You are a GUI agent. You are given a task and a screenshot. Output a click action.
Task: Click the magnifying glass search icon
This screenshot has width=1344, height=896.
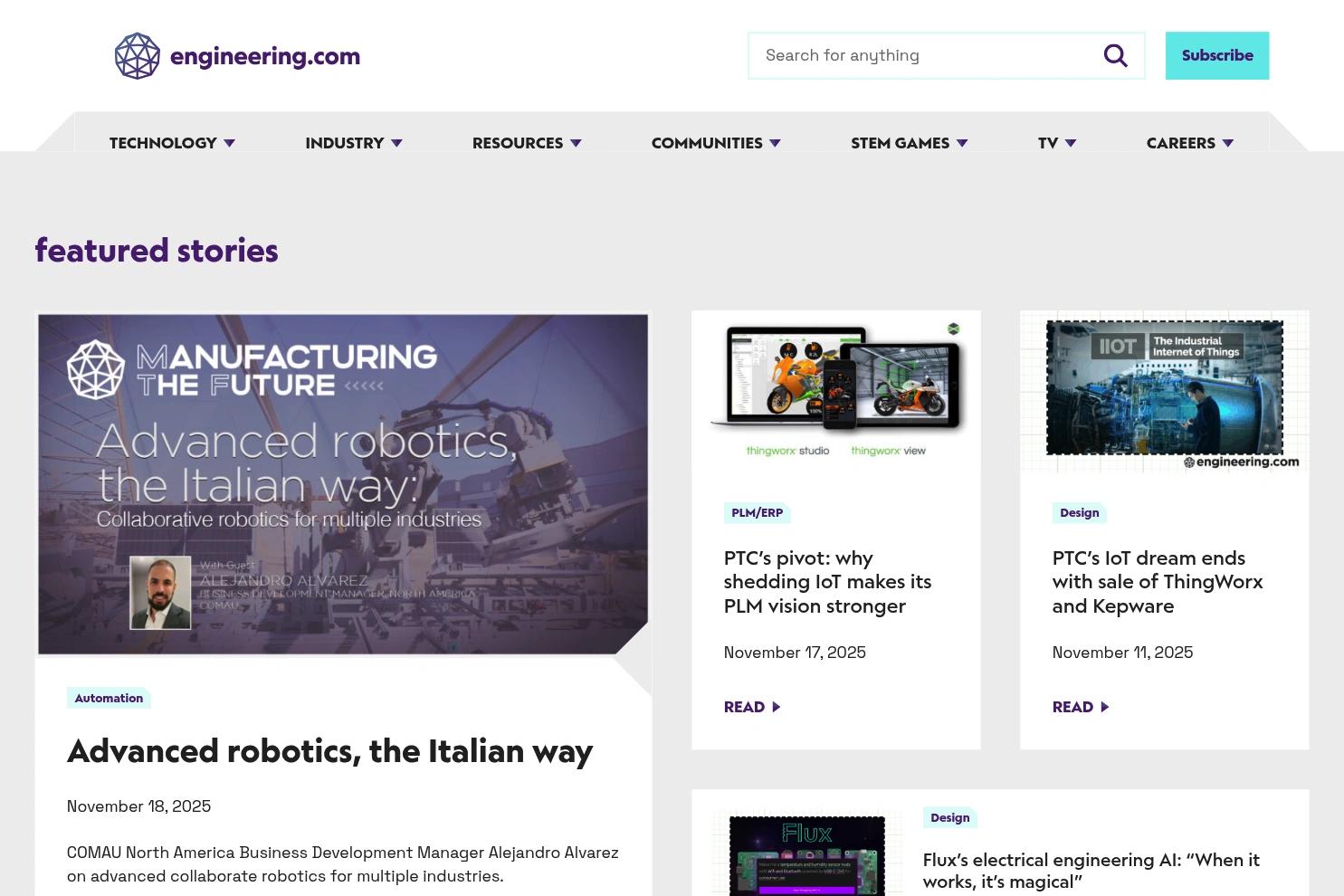[1116, 56]
